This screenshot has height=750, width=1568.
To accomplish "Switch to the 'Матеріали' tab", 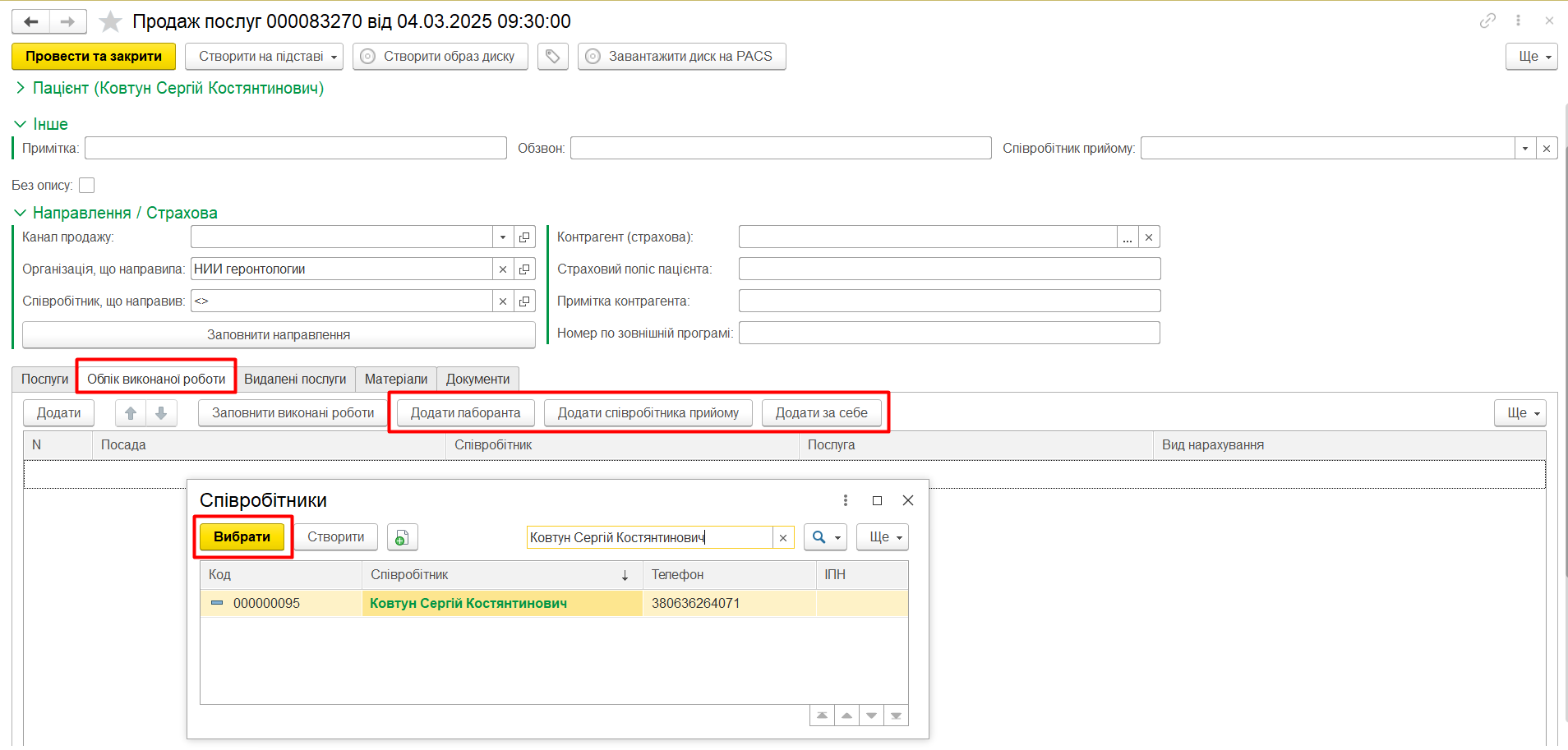I will tap(395, 379).
